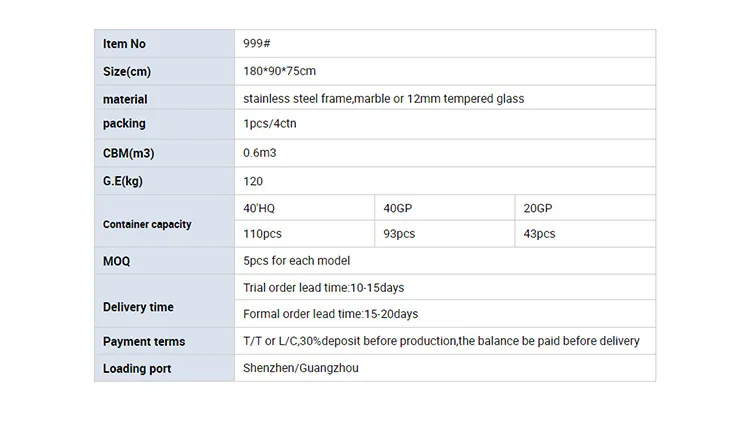Image resolution: width=750 pixels, height=421 pixels.
Task: Click the 20GP container cell
Action: click(x=537, y=208)
